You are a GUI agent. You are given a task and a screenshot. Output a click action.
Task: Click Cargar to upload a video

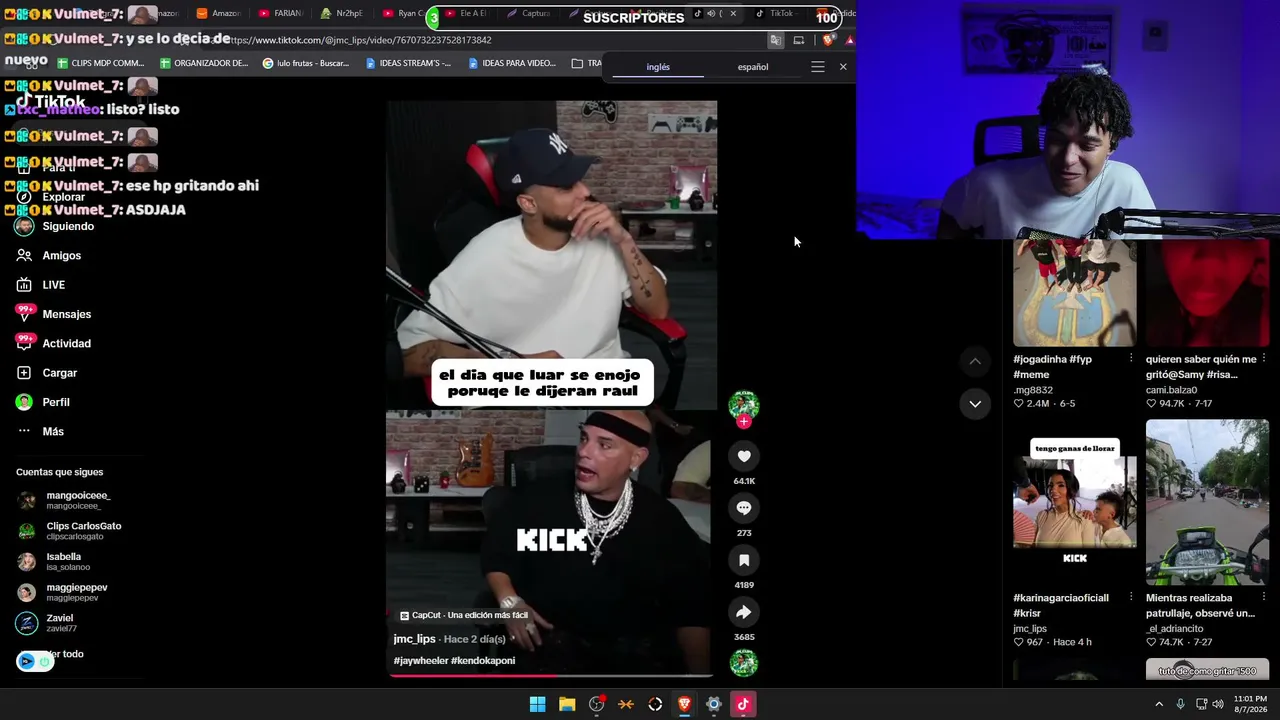(47, 373)
